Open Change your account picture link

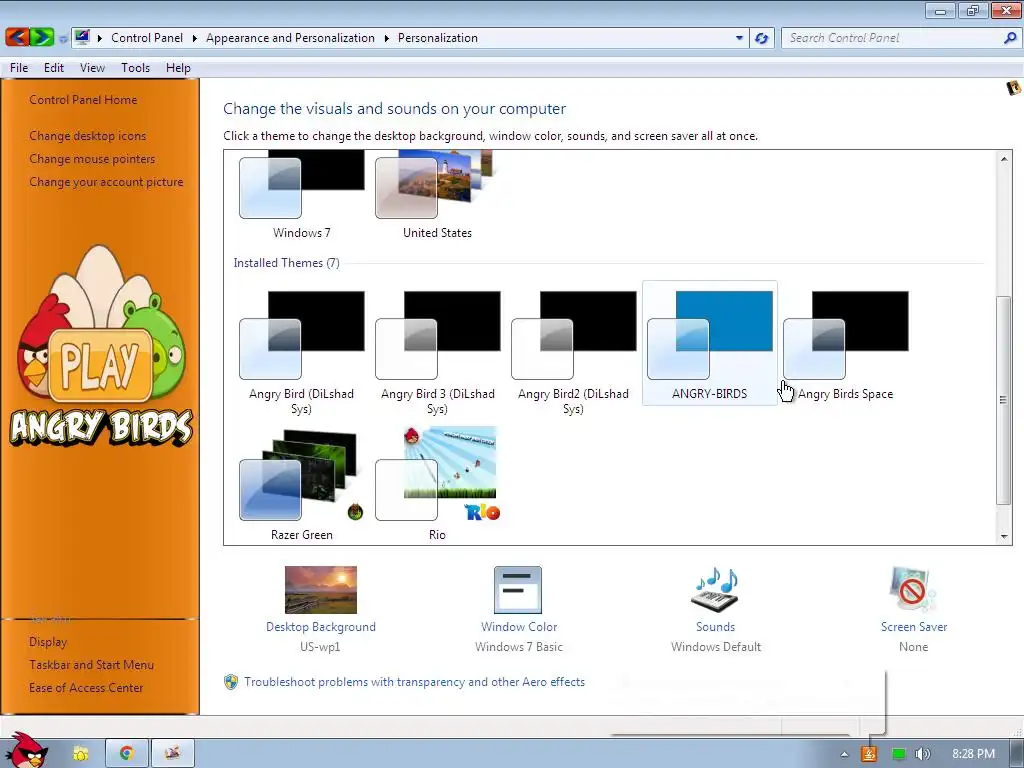(x=106, y=182)
